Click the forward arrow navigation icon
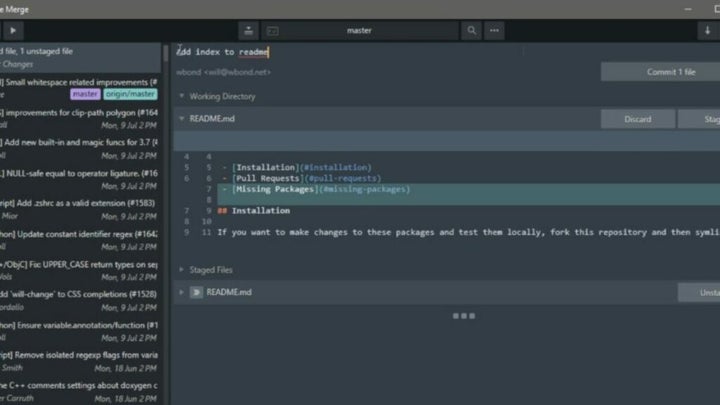This screenshot has width=720, height=405. [13, 30]
